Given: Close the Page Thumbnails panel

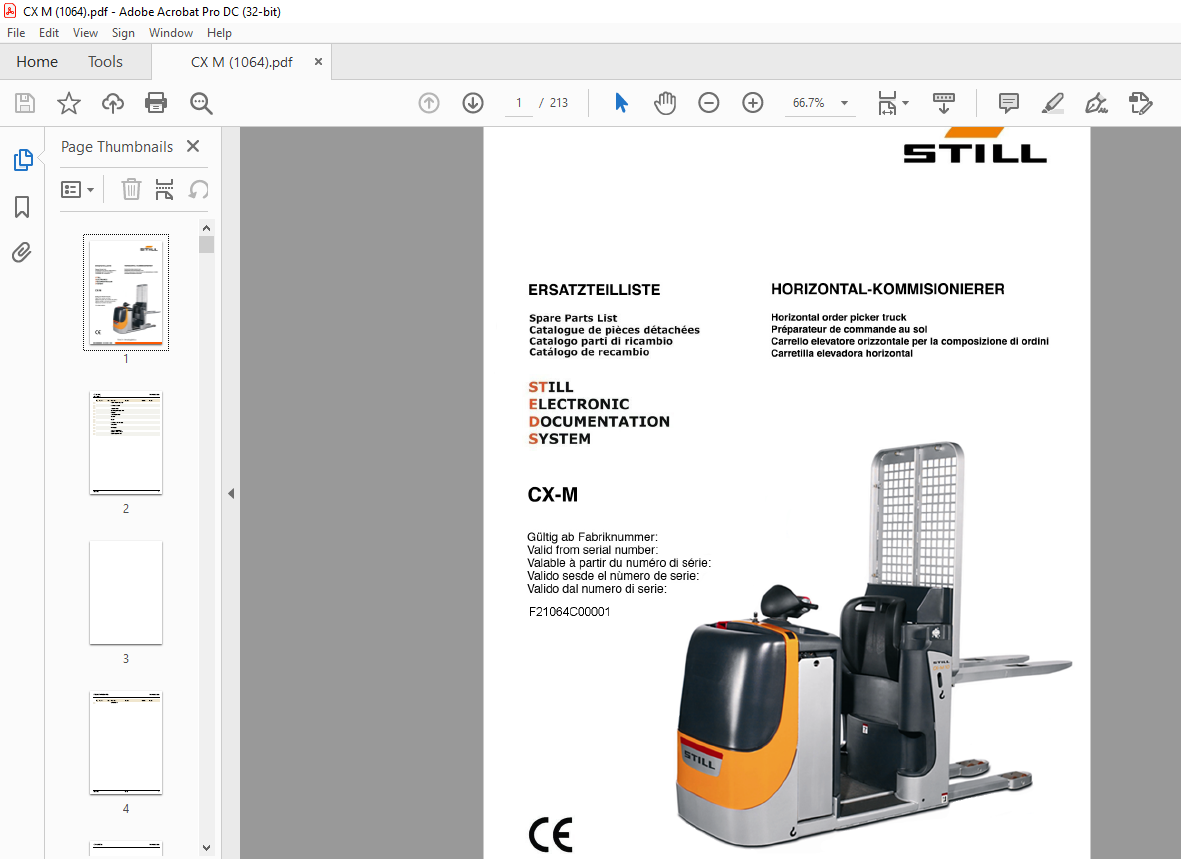Looking at the screenshot, I should click(193, 146).
